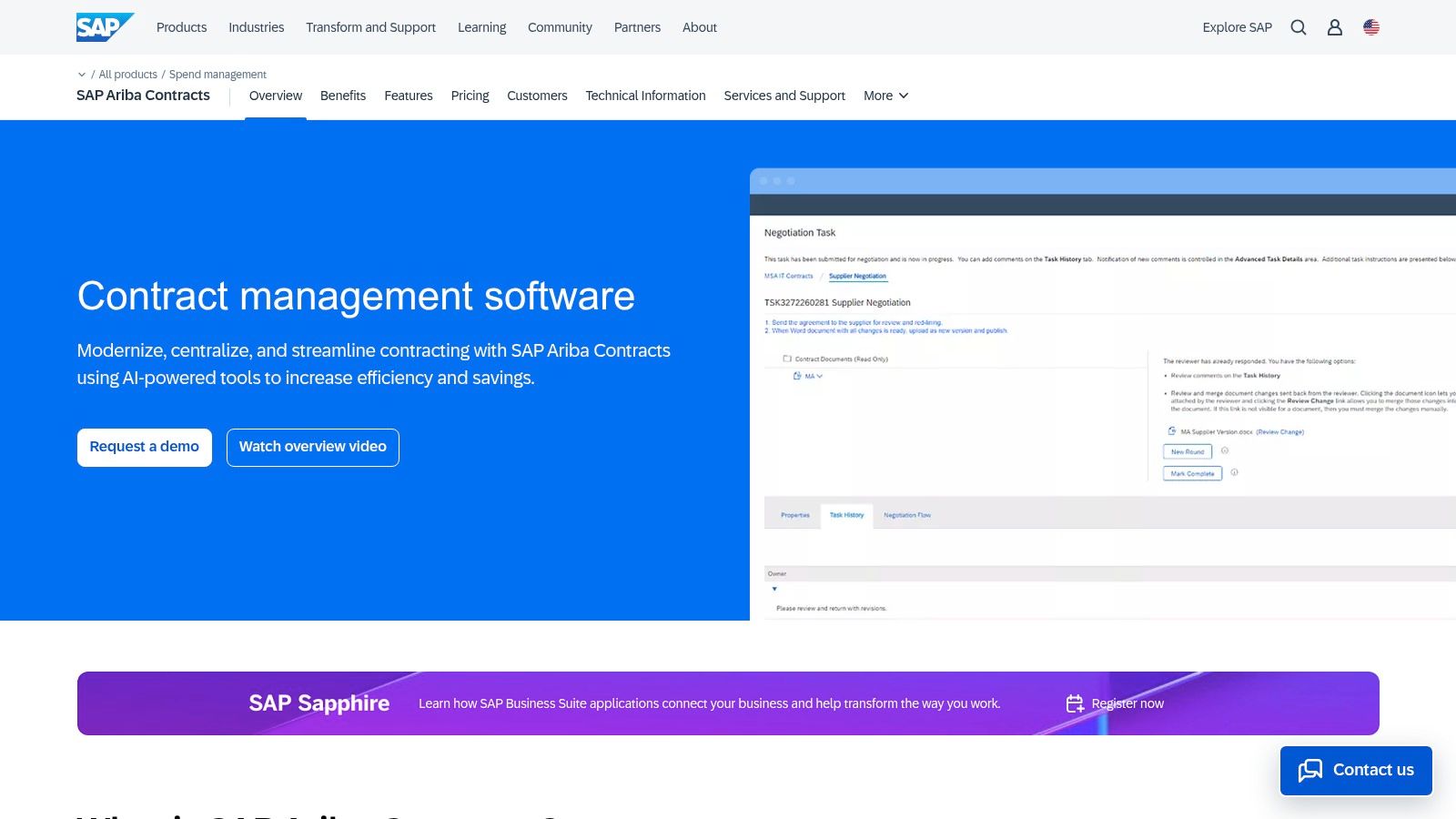This screenshot has height=819, width=1456.
Task: Click the Watch overview video button
Action: [x=313, y=448]
